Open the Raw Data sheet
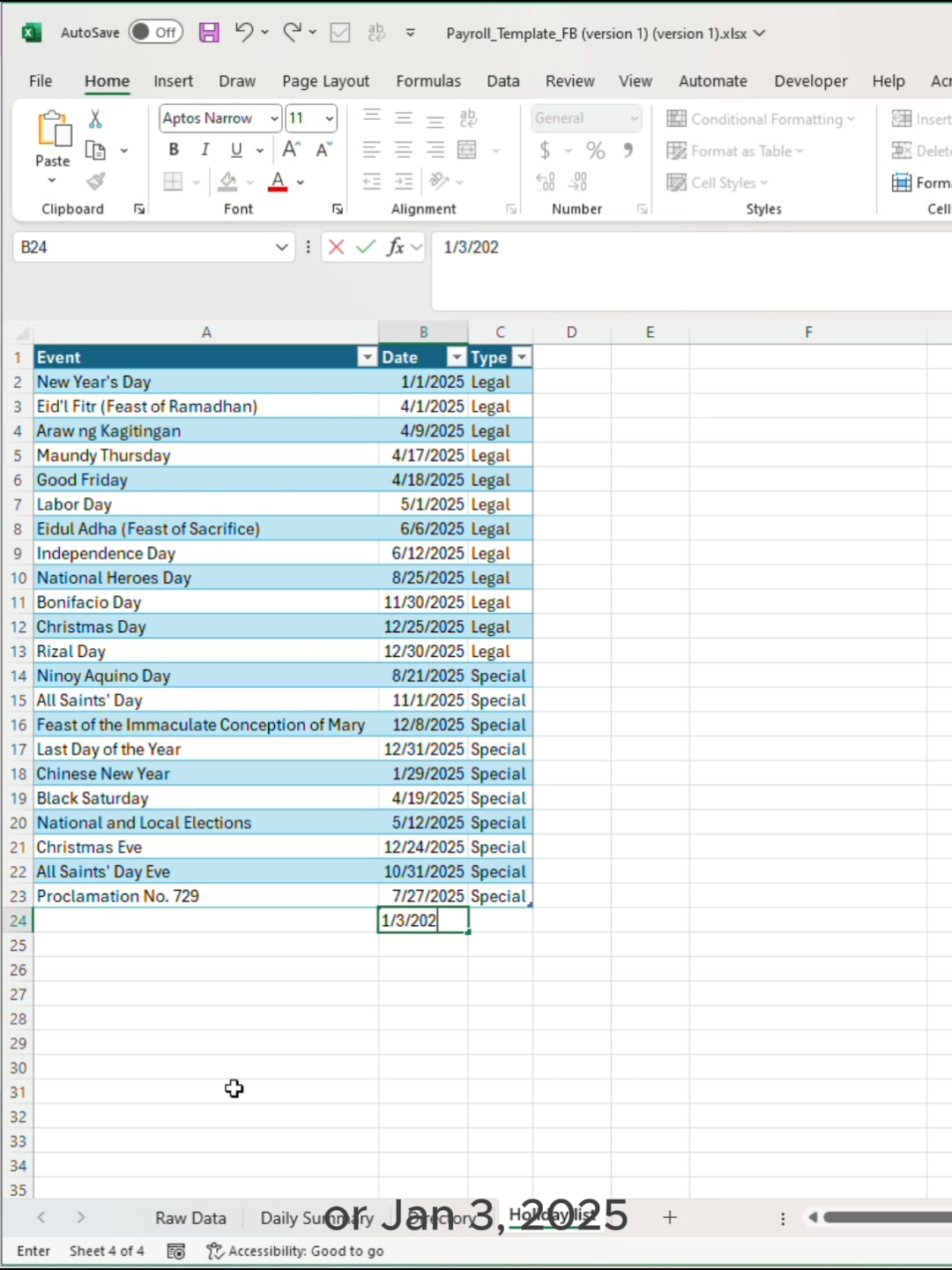The width and height of the screenshot is (952, 1270). (190, 1218)
